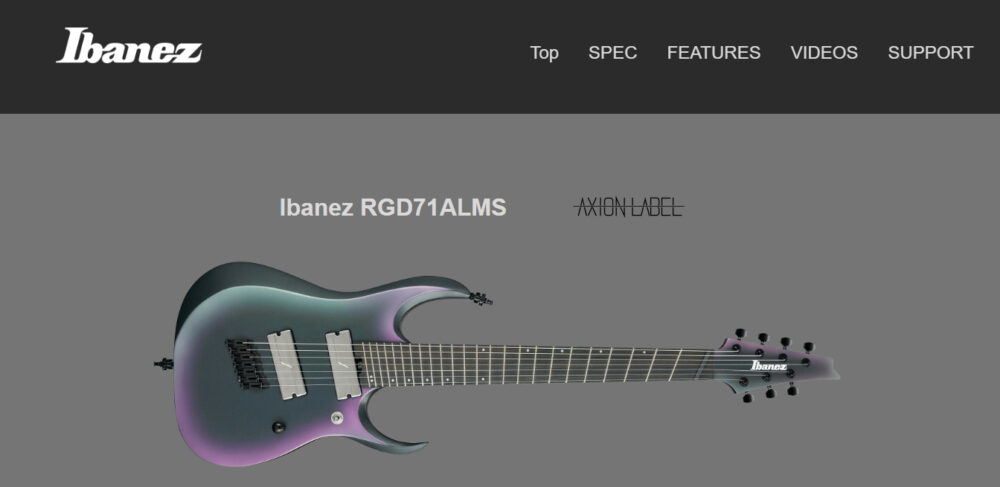Go to the SPEC section
1000x487 pixels.
(612, 53)
